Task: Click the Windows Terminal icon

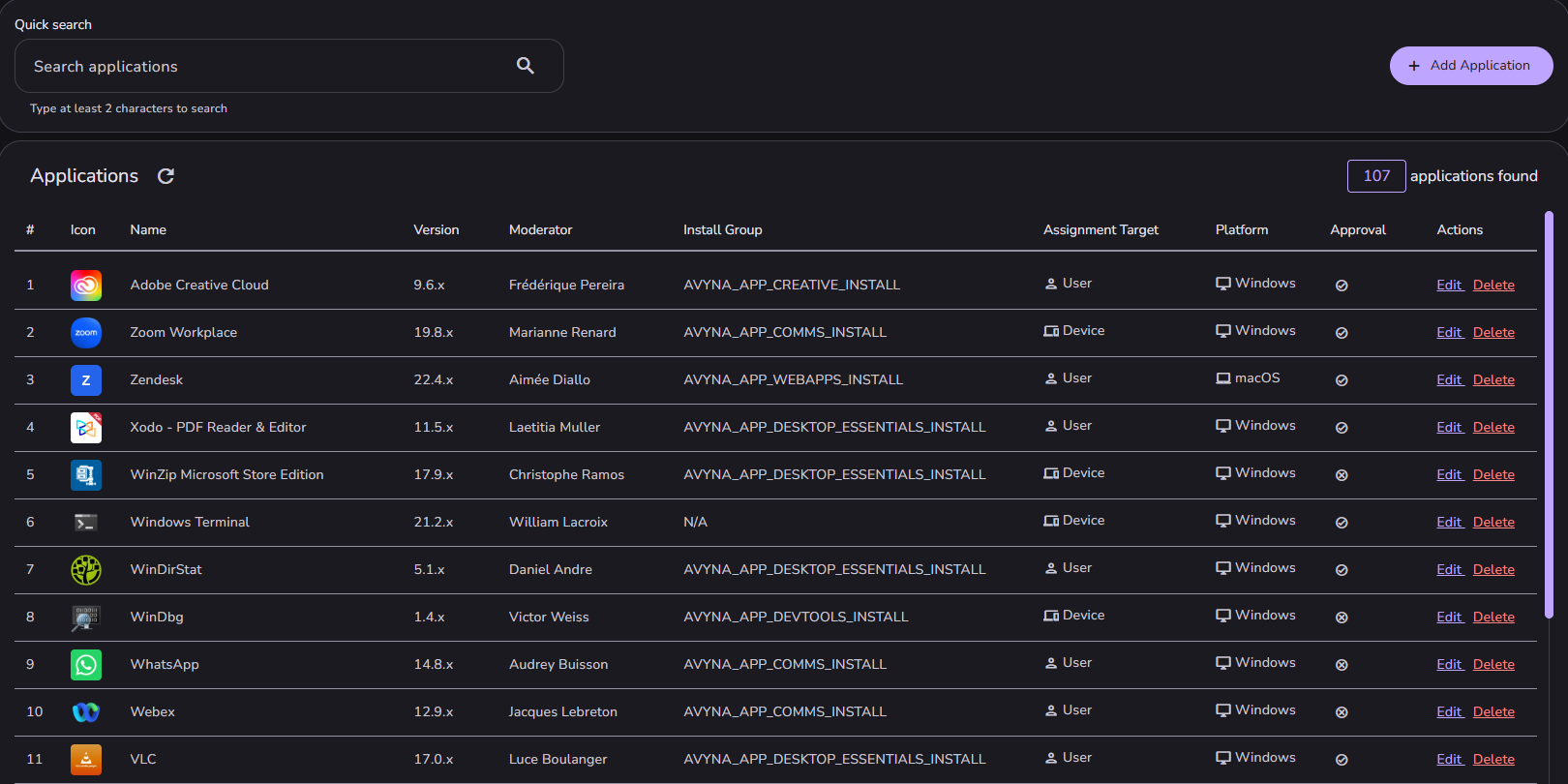Action: point(86,523)
